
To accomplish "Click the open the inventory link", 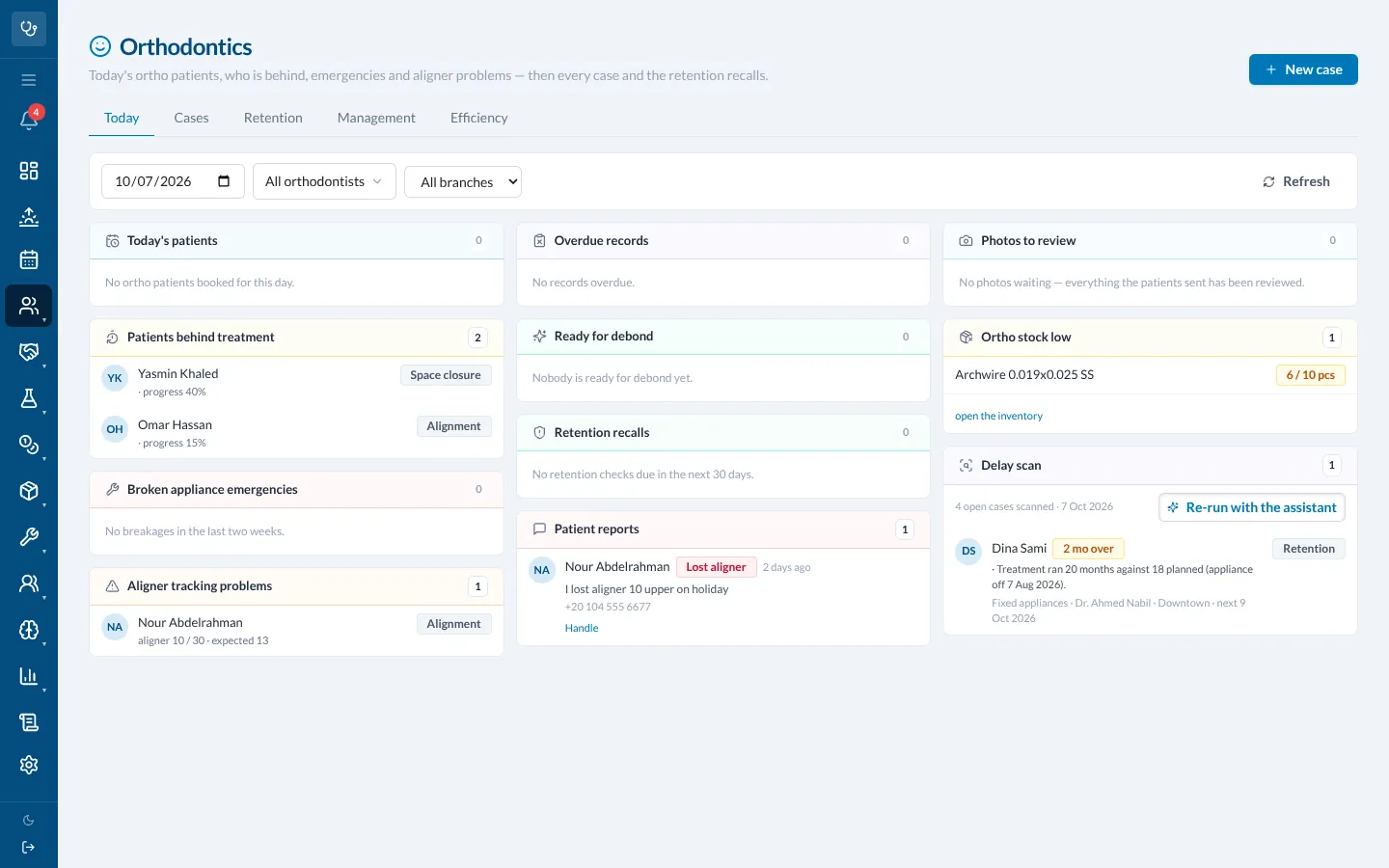I will pyautogui.click(x=998, y=416).
